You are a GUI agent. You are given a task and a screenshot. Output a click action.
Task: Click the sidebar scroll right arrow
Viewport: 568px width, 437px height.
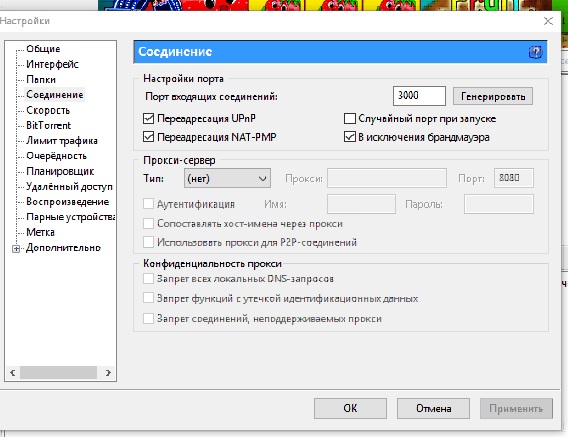click(x=108, y=373)
